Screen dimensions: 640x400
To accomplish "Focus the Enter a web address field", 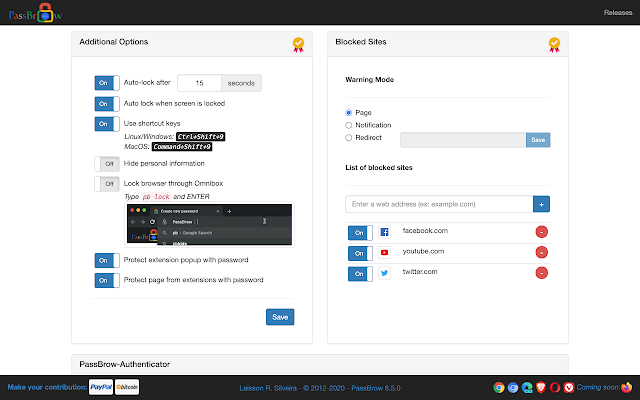I will pos(439,204).
